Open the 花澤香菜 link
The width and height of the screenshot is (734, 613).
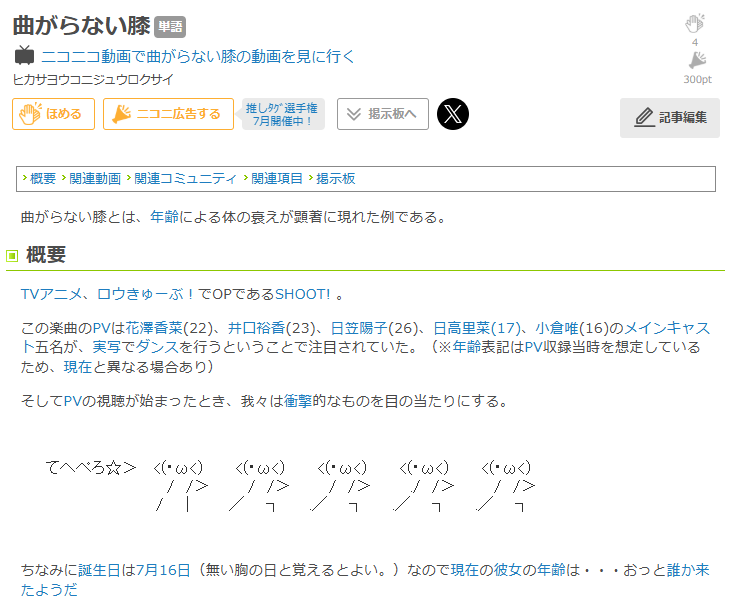(154, 328)
